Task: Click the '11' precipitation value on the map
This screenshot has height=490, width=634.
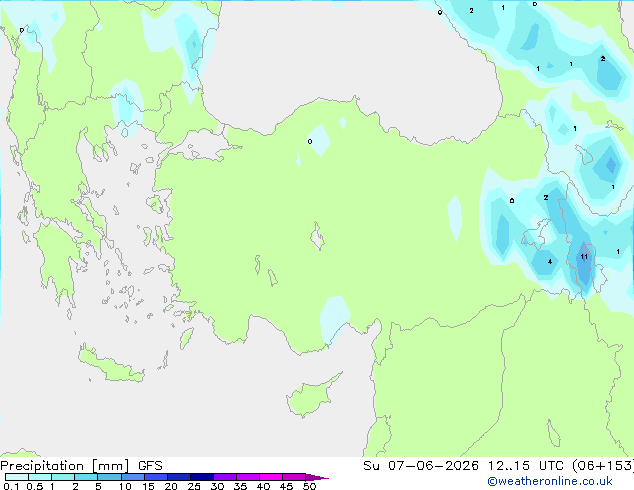Action: coord(584,257)
